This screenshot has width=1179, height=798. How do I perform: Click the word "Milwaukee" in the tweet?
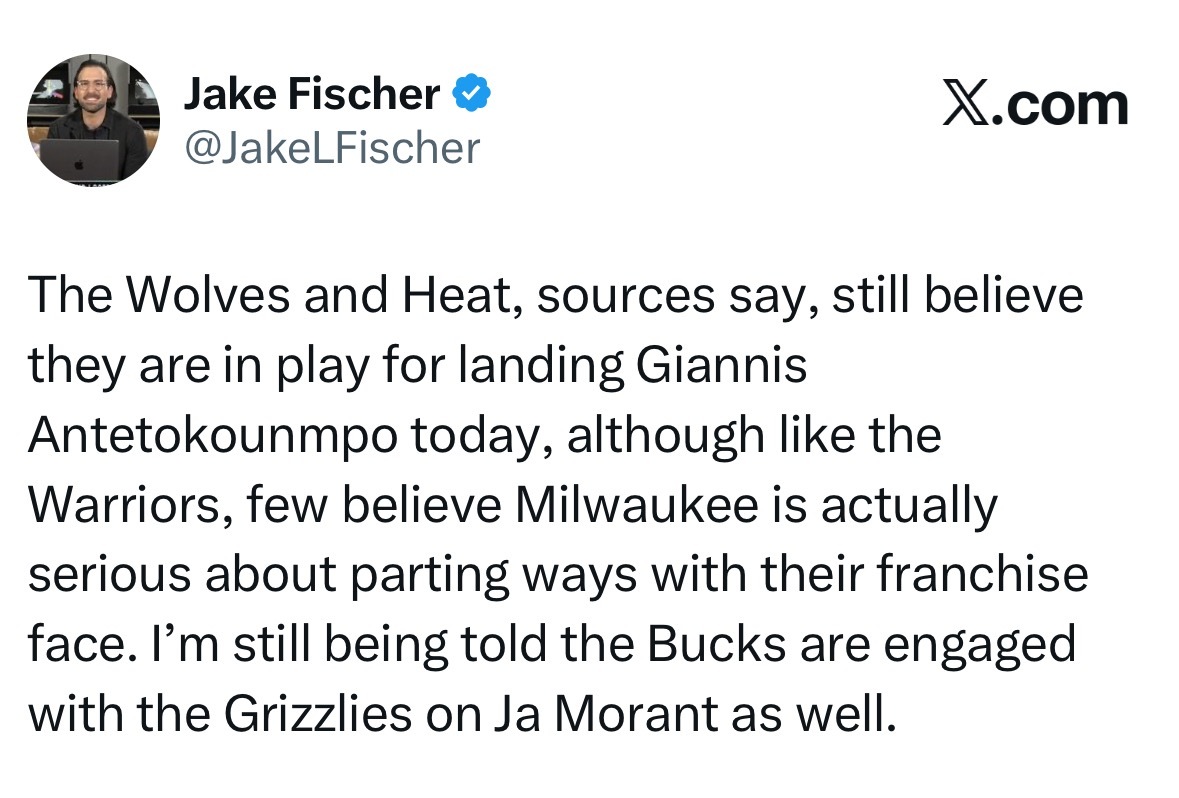(637, 505)
